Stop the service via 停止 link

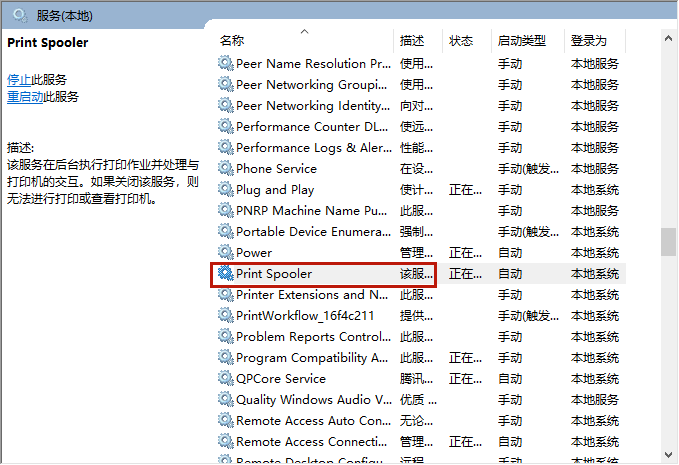click(x=19, y=79)
